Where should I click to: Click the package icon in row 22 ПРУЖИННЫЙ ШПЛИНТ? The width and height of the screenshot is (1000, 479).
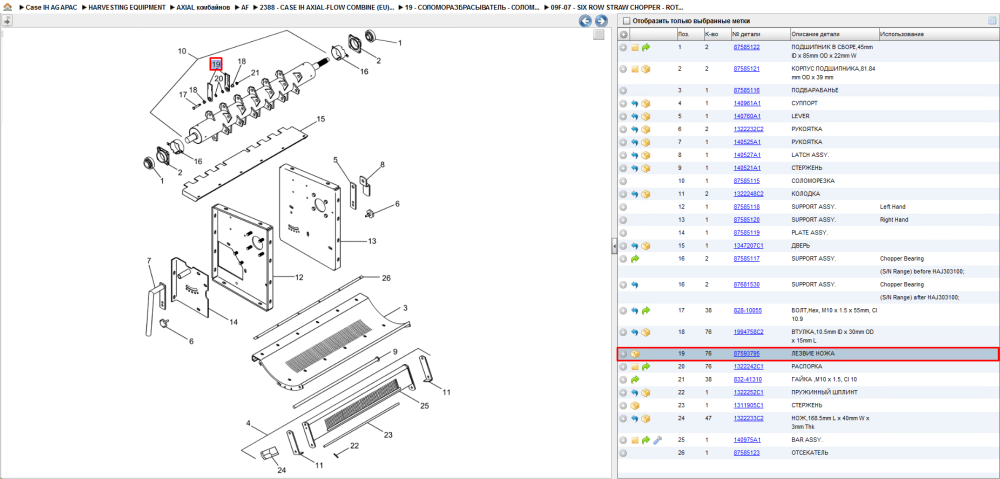[x=645, y=392]
